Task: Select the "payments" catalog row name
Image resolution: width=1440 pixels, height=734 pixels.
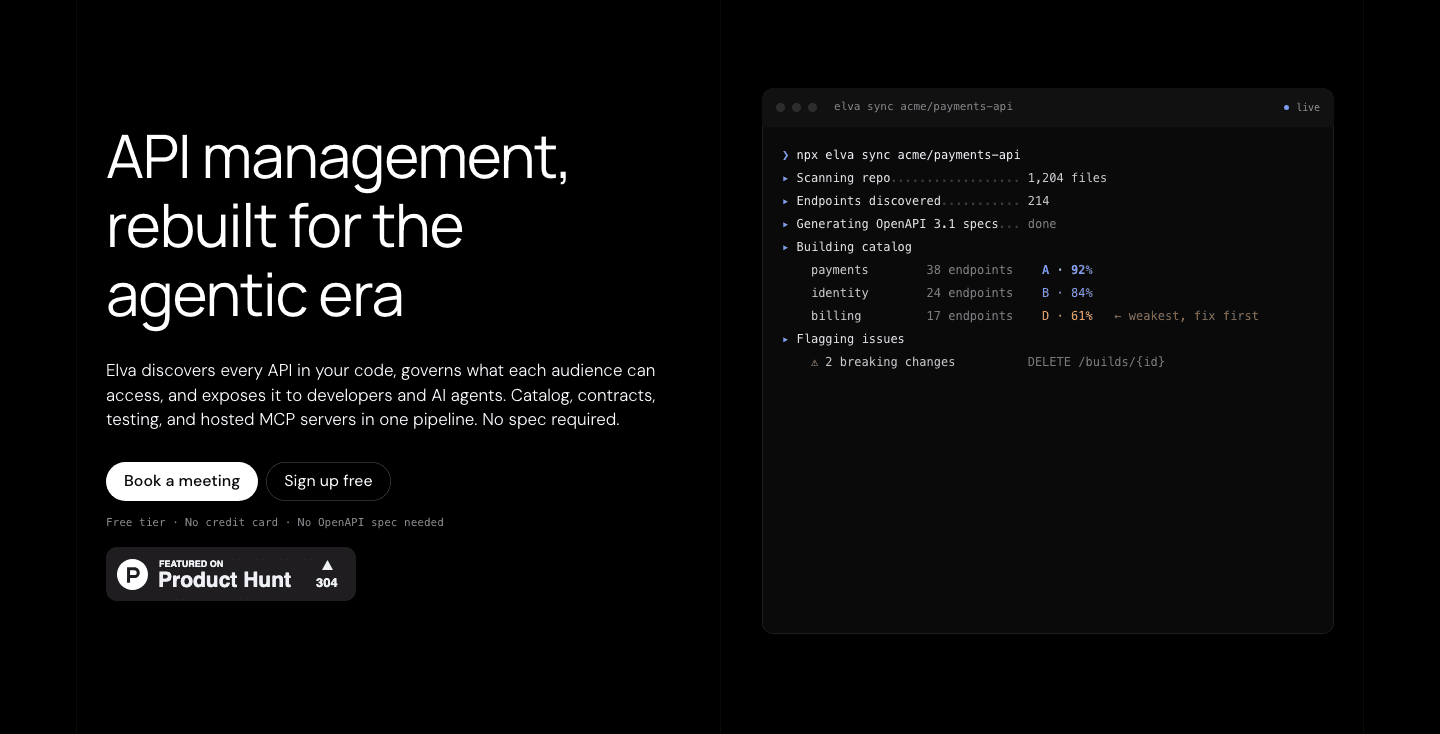Action: pyautogui.click(x=840, y=270)
